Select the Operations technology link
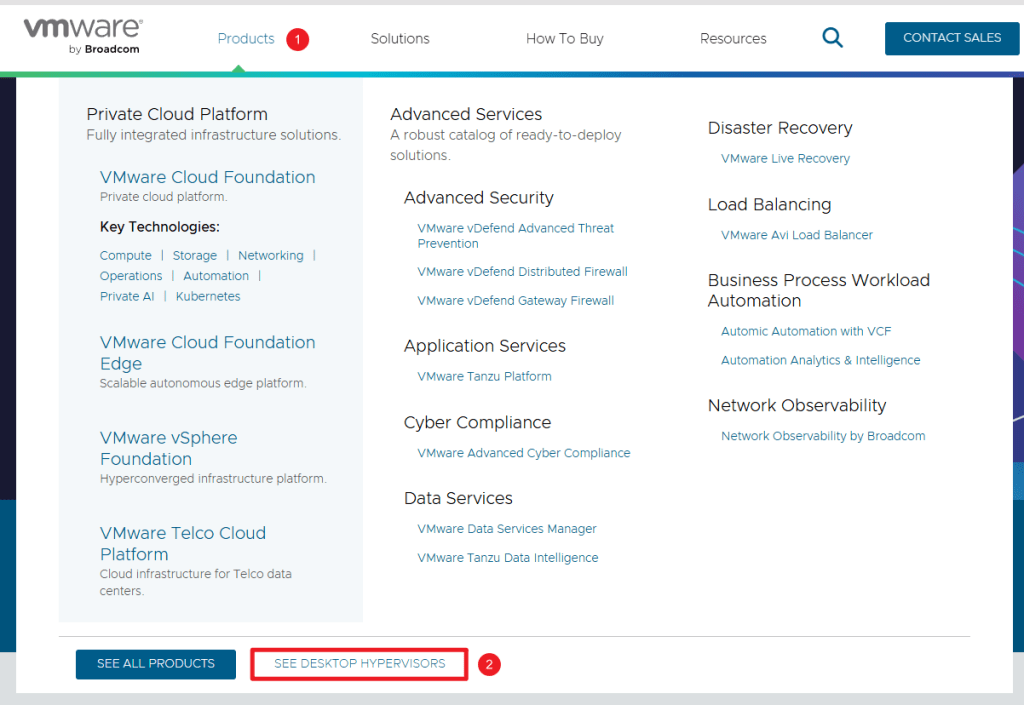1024x705 pixels. point(131,275)
